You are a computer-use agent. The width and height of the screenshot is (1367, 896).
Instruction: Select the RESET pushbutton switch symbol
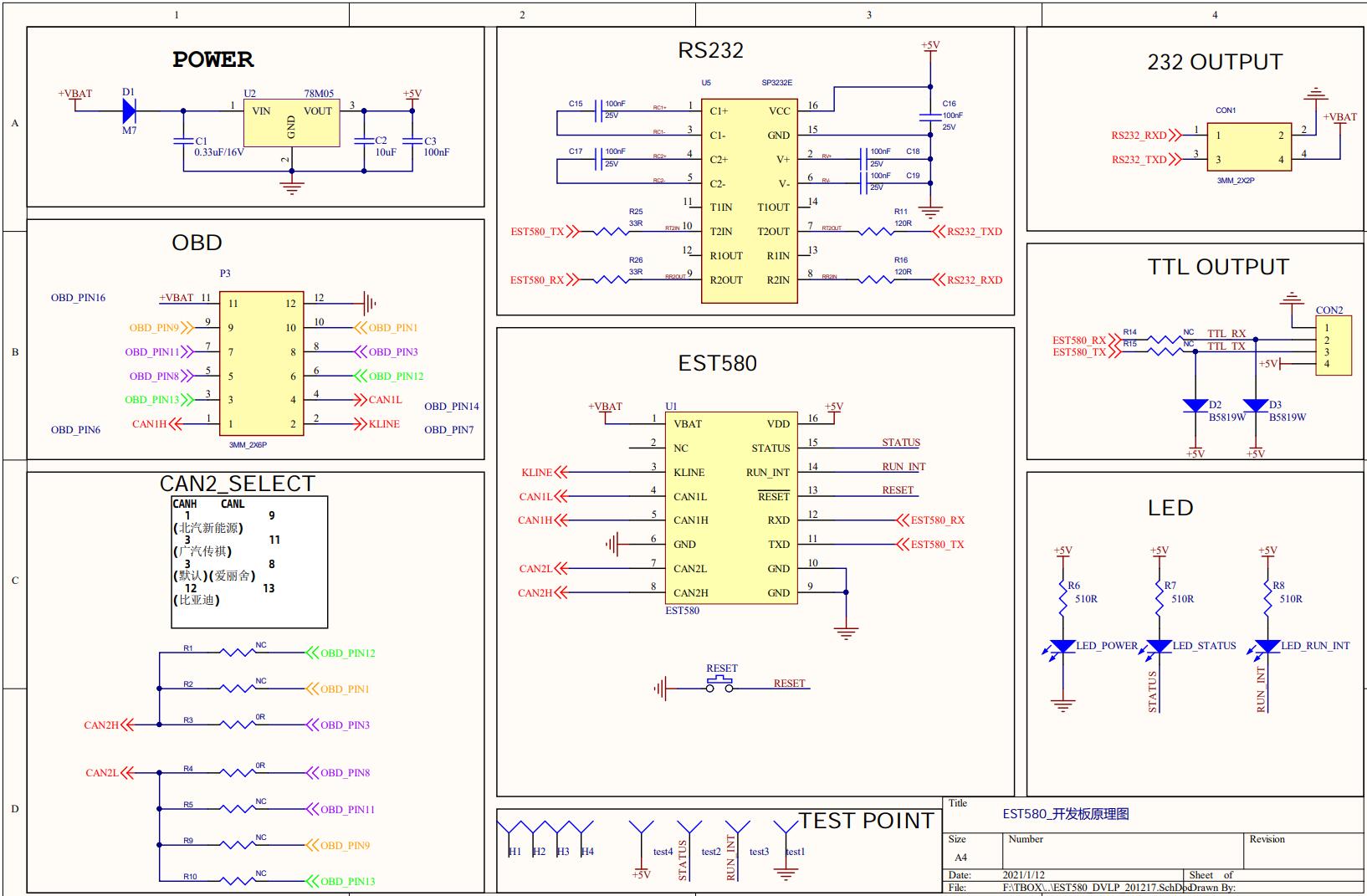click(719, 685)
